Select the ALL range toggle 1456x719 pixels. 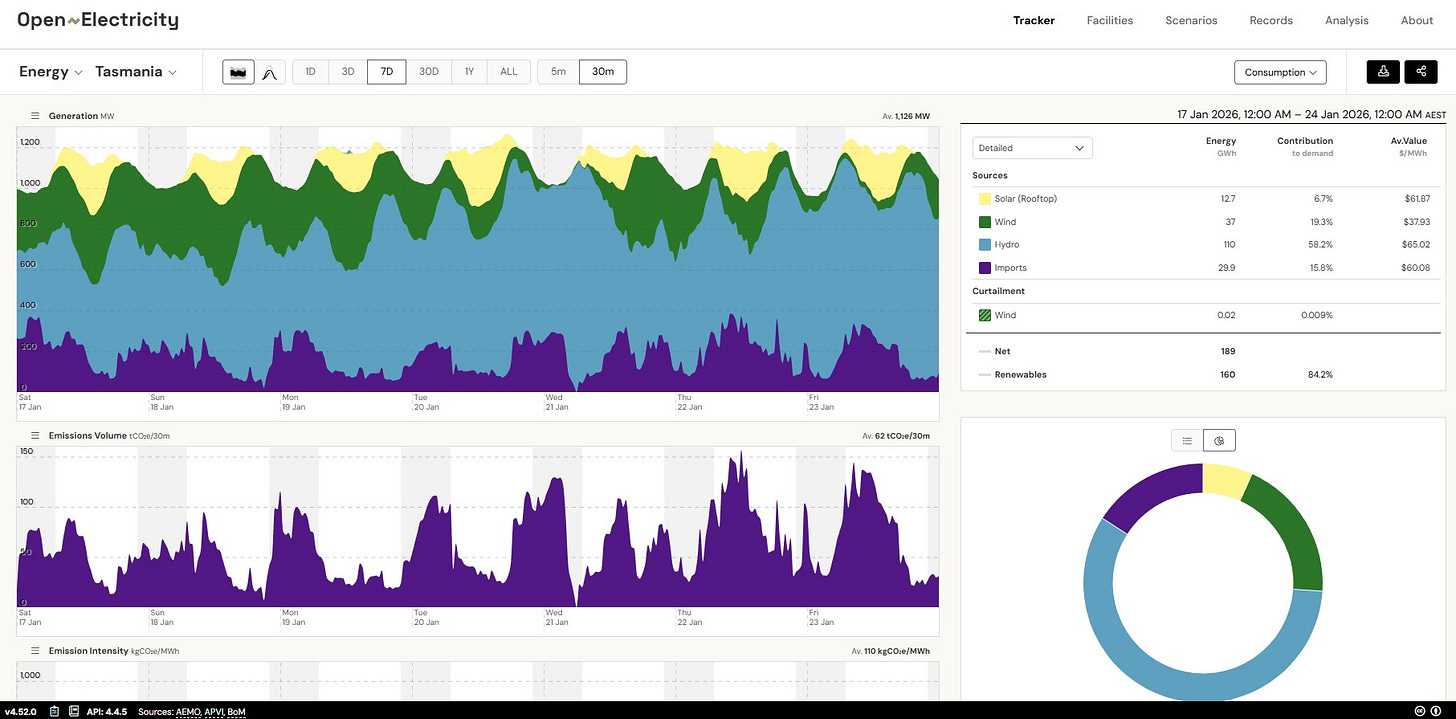(509, 72)
